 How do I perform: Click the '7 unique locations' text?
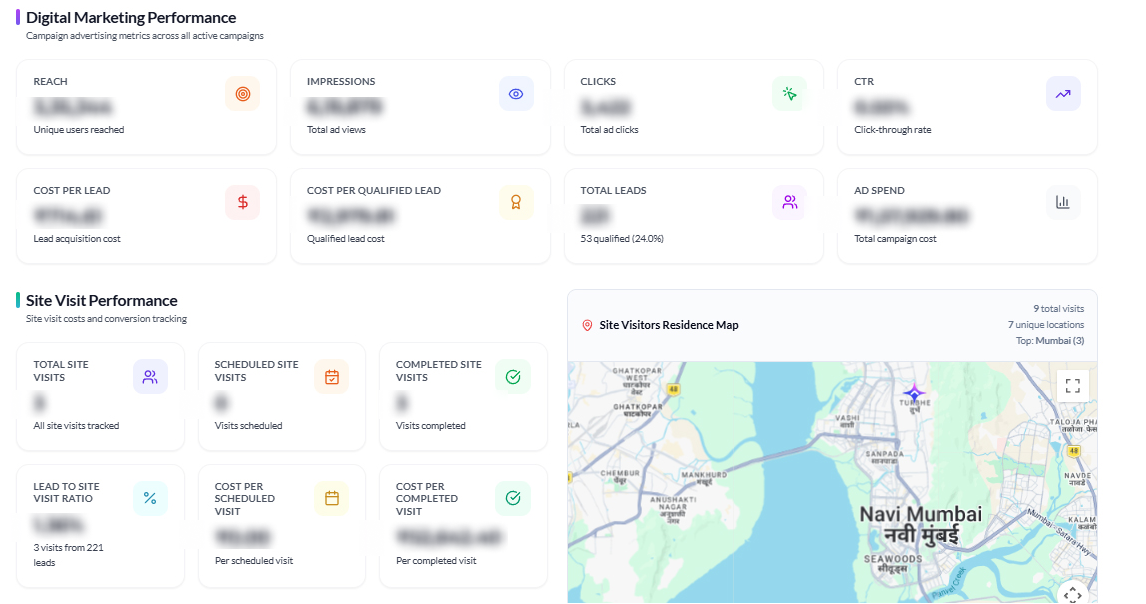coord(1046,325)
